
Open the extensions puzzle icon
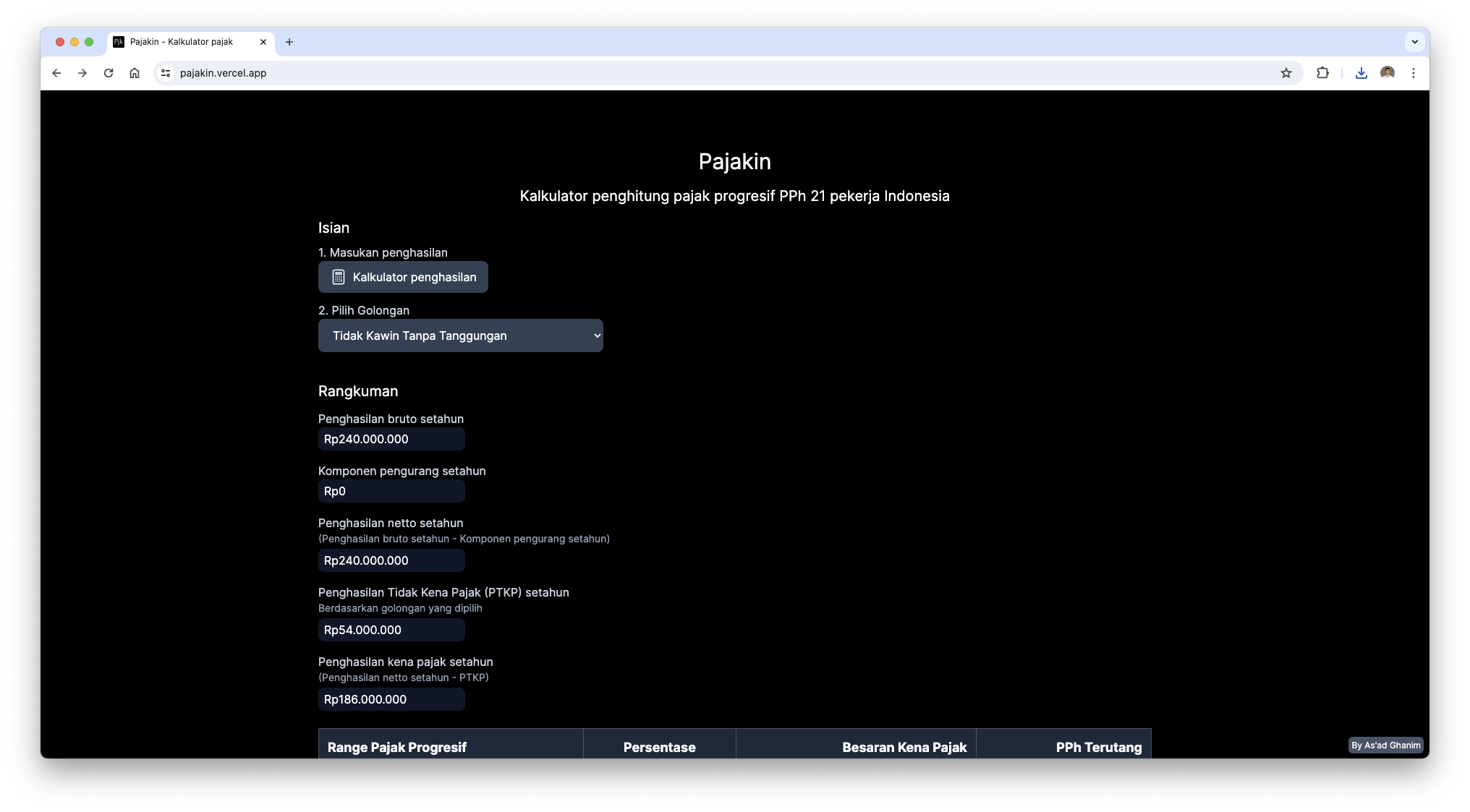pyautogui.click(x=1322, y=73)
